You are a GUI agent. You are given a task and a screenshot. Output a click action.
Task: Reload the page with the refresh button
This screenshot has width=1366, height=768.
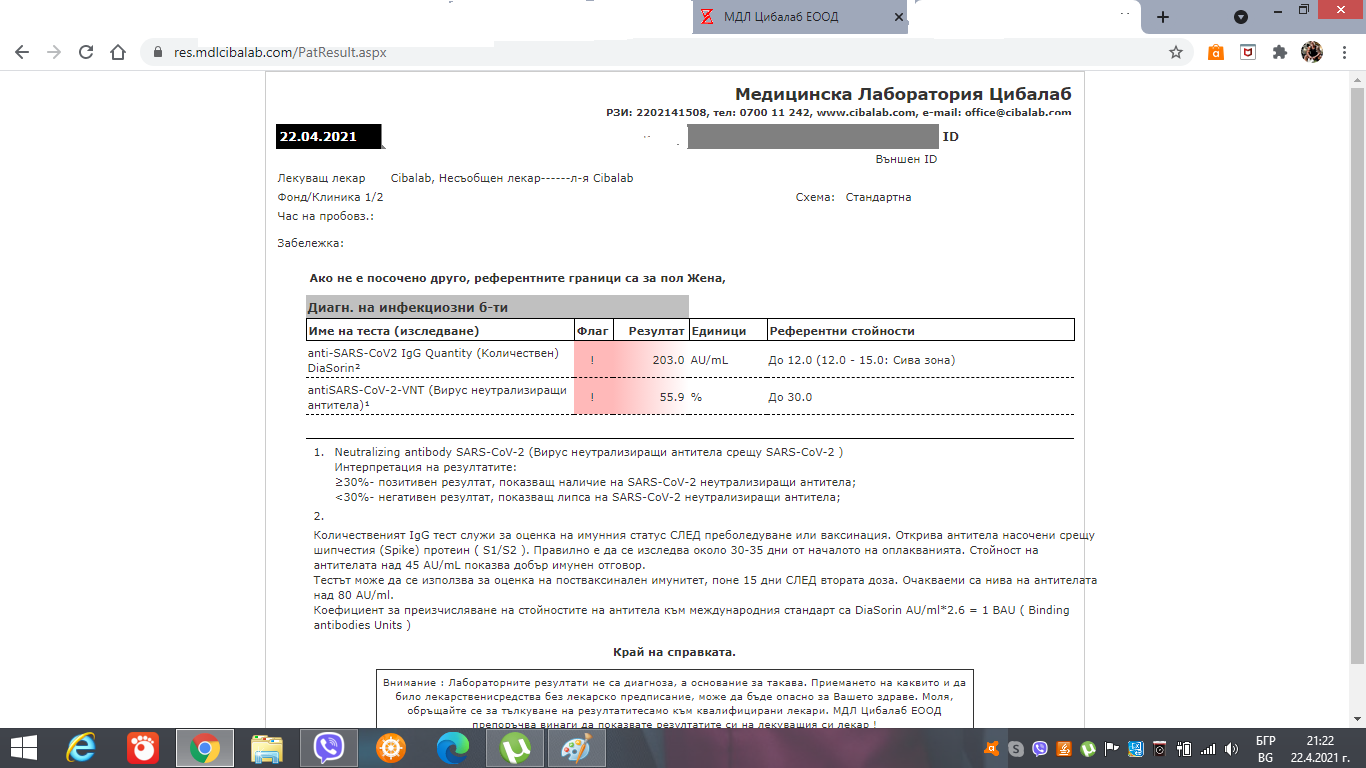pyautogui.click(x=86, y=53)
